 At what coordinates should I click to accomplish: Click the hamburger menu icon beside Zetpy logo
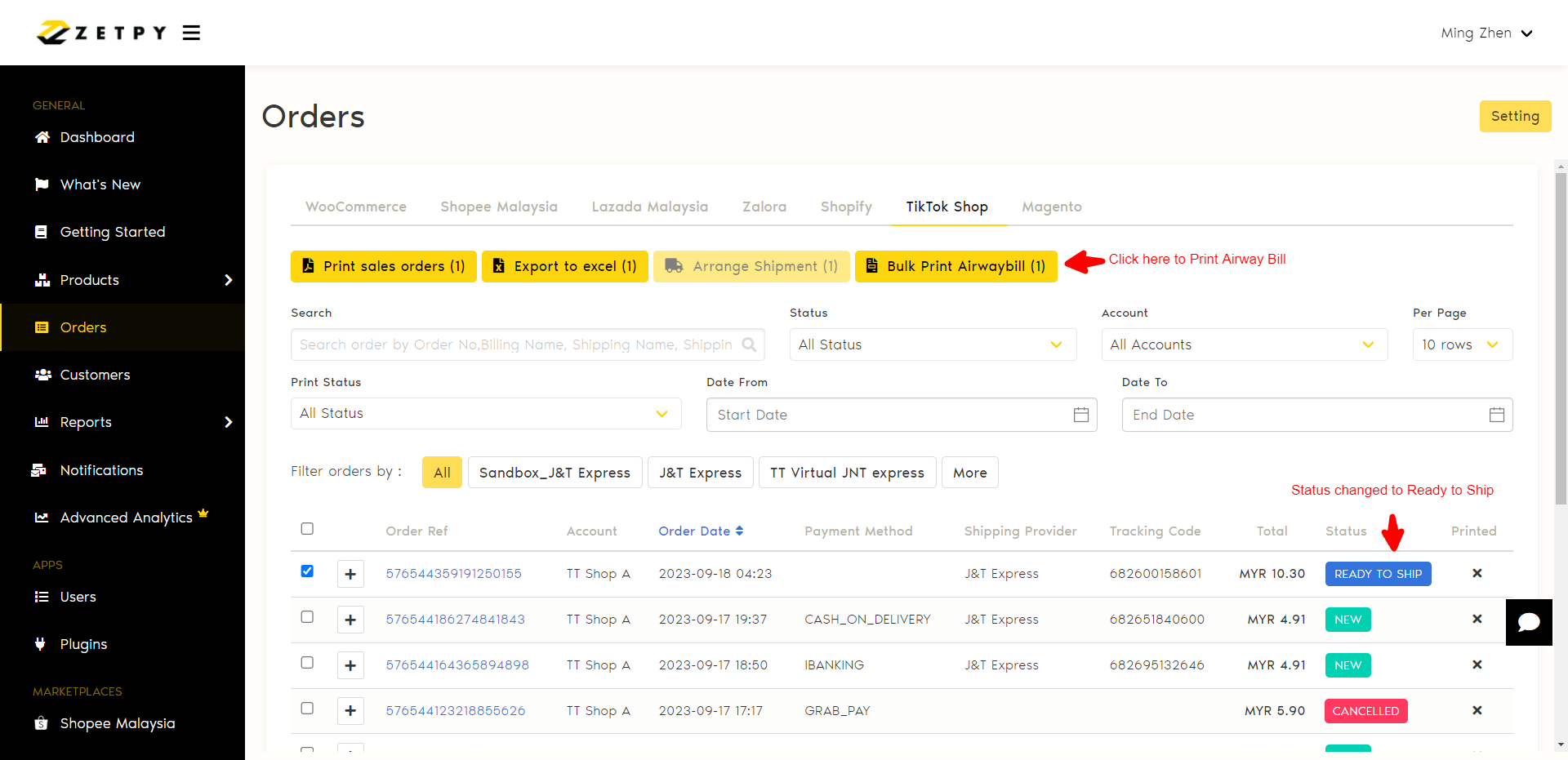pyautogui.click(x=191, y=33)
